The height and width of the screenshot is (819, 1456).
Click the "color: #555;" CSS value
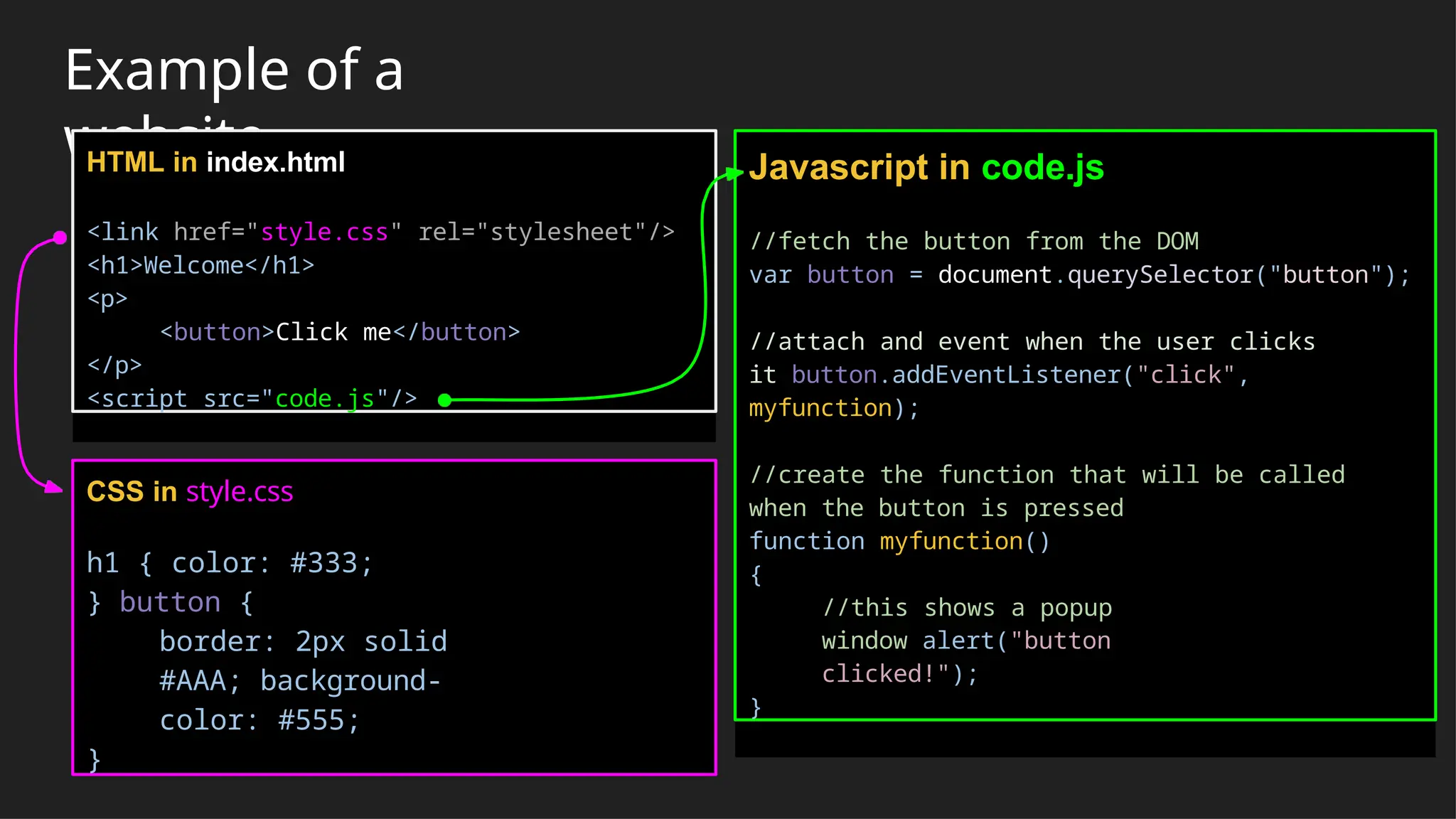click(259, 720)
